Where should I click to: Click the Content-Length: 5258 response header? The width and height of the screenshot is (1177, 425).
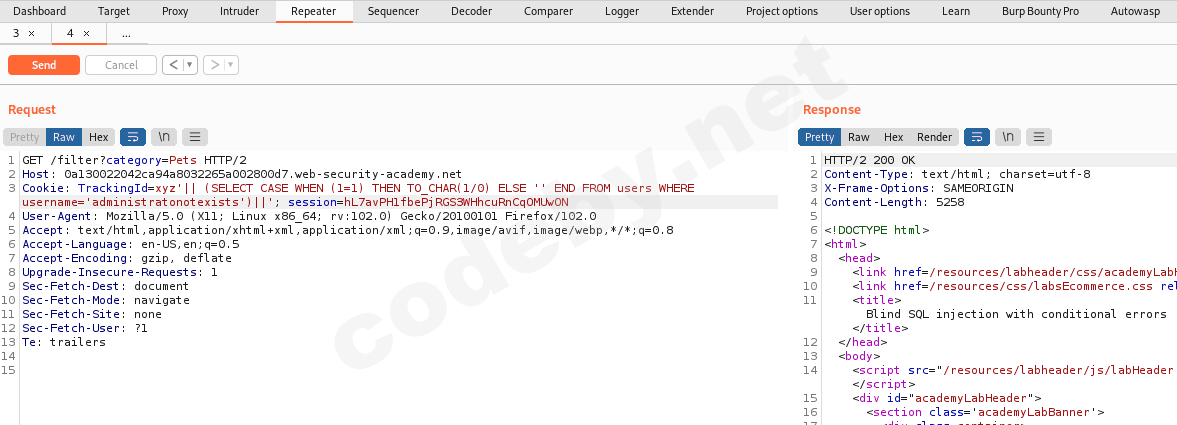[x=894, y=202]
